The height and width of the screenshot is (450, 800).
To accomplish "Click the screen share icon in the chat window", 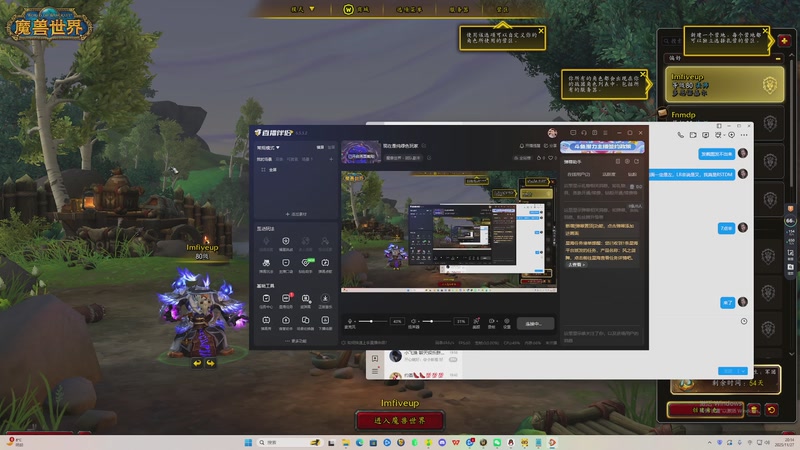I will (x=706, y=135).
